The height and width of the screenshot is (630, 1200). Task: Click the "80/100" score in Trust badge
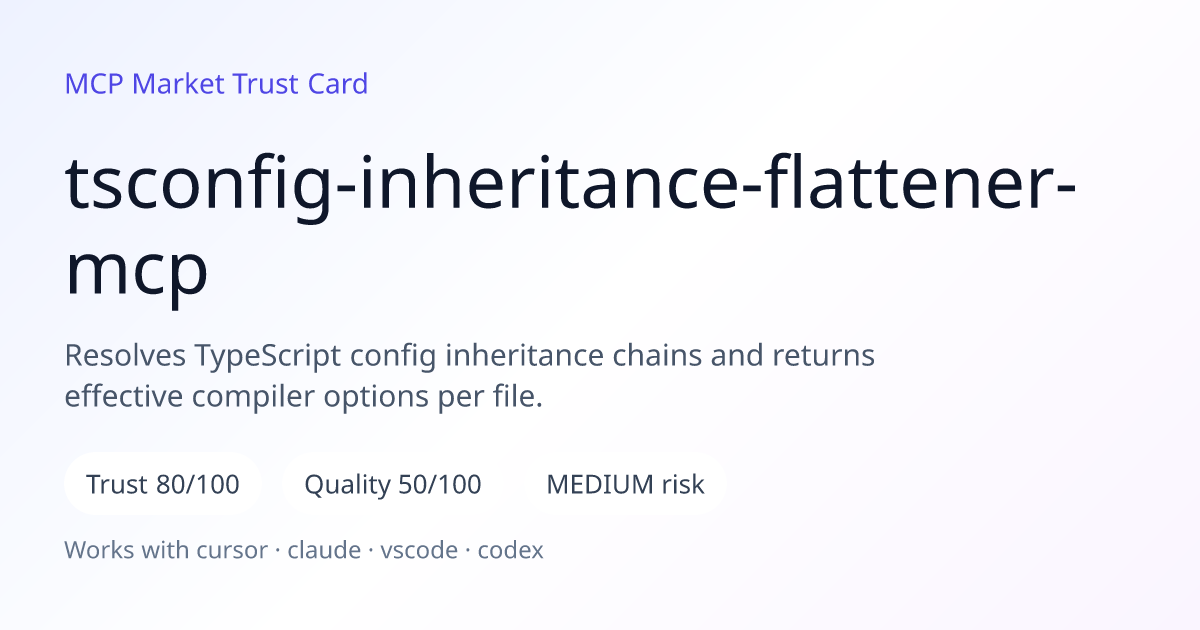coord(198,485)
